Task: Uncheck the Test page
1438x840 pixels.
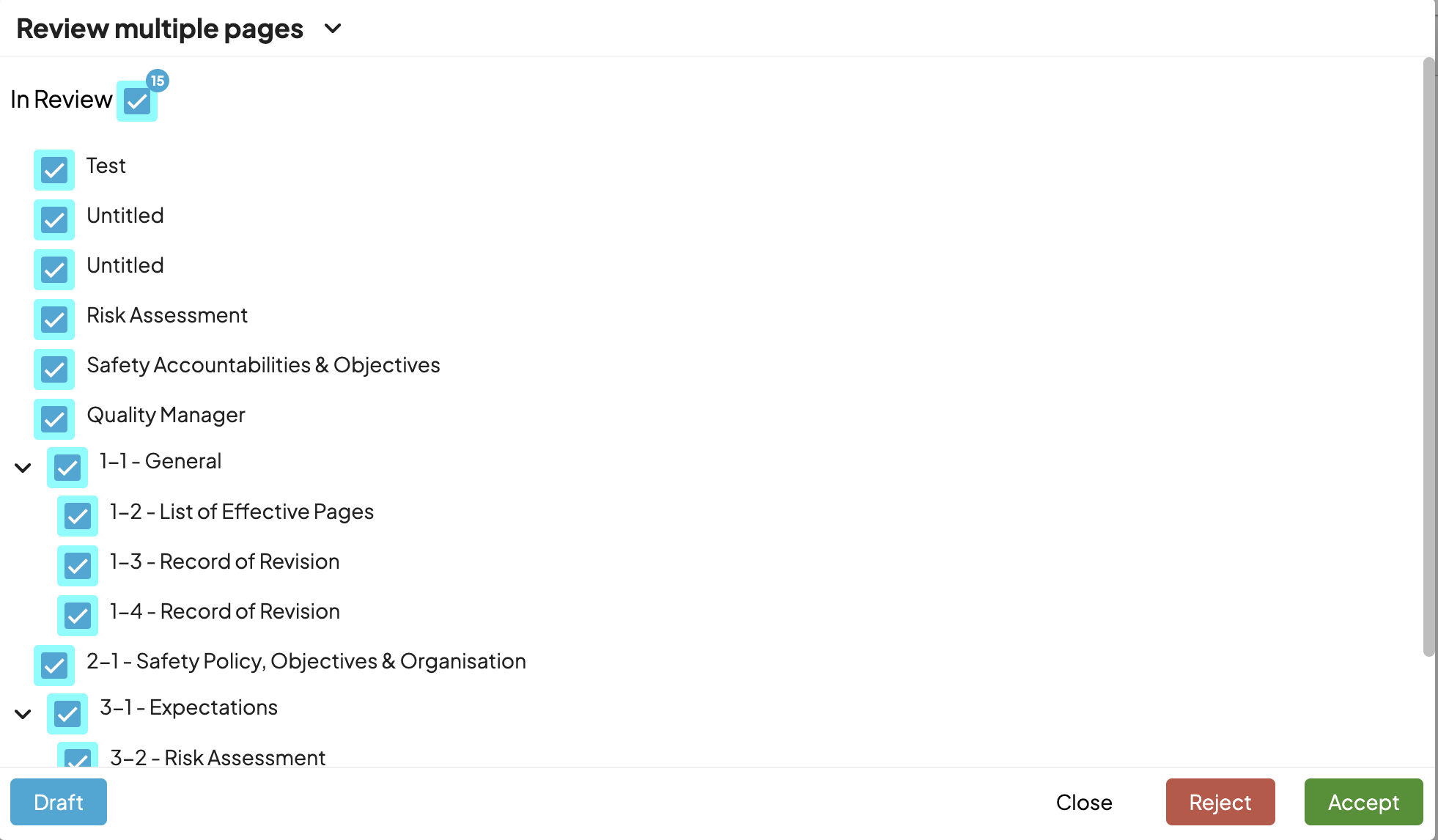Action: coord(54,170)
